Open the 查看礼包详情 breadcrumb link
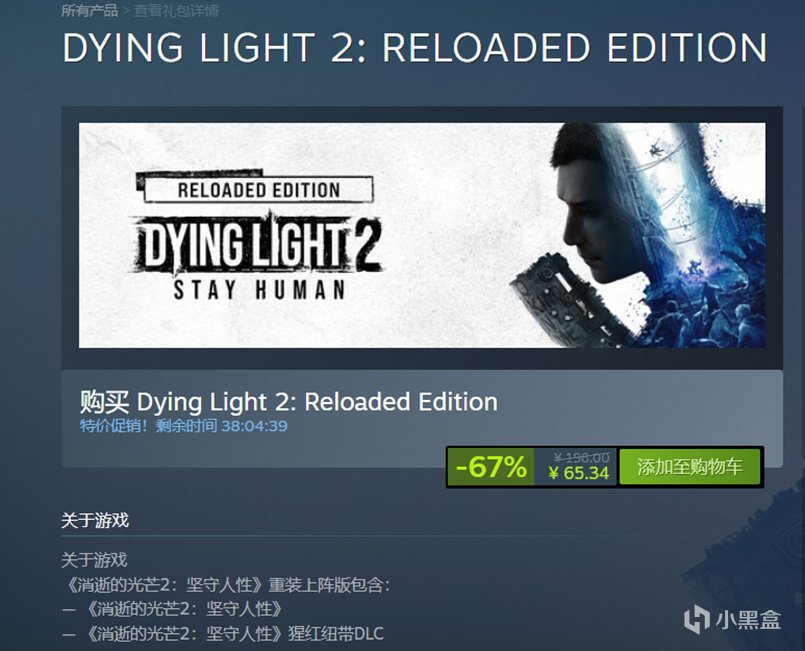This screenshot has width=805, height=651. point(176,10)
